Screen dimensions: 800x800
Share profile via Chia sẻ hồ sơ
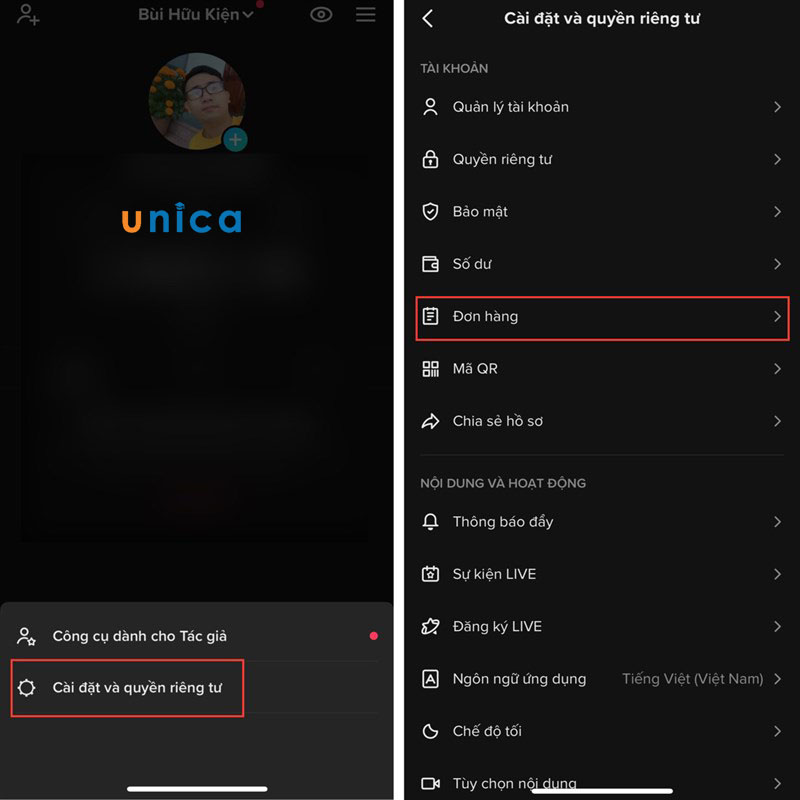(x=602, y=421)
